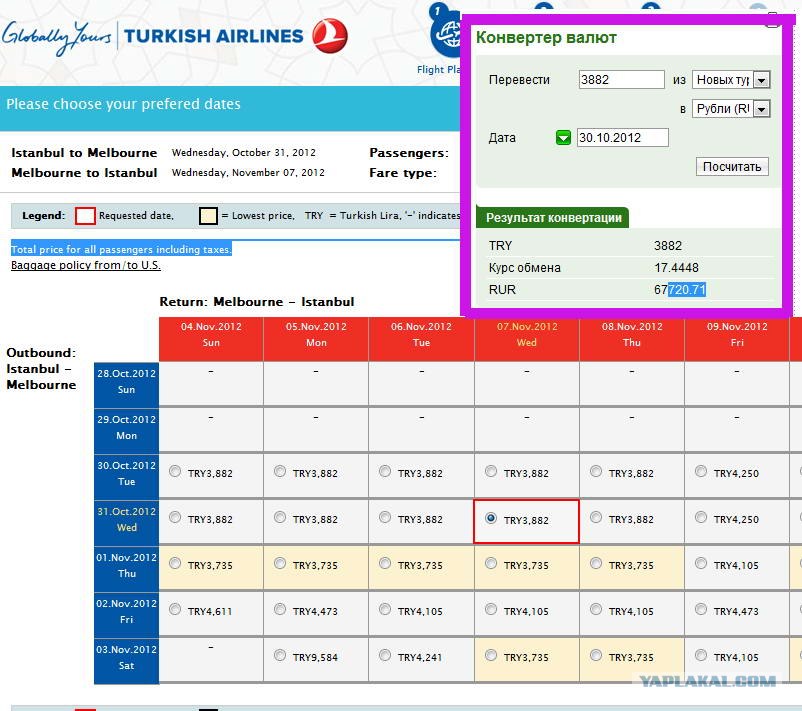Click the 08.Nov.2012 Thu column header

coord(632,339)
